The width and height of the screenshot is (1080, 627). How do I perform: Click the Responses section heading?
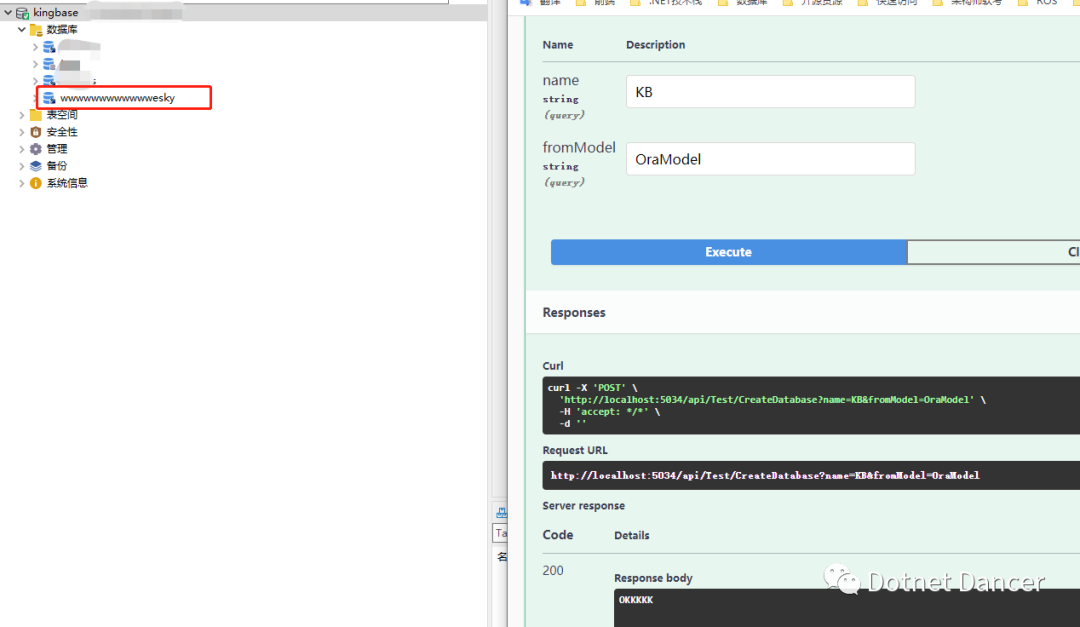click(574, 313)
